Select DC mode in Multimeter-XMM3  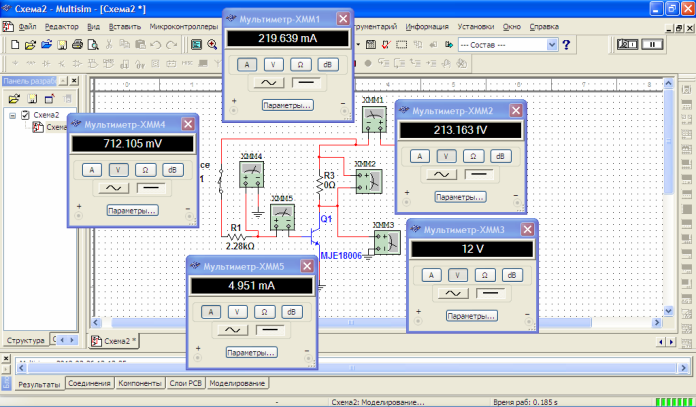click(490, 293)
